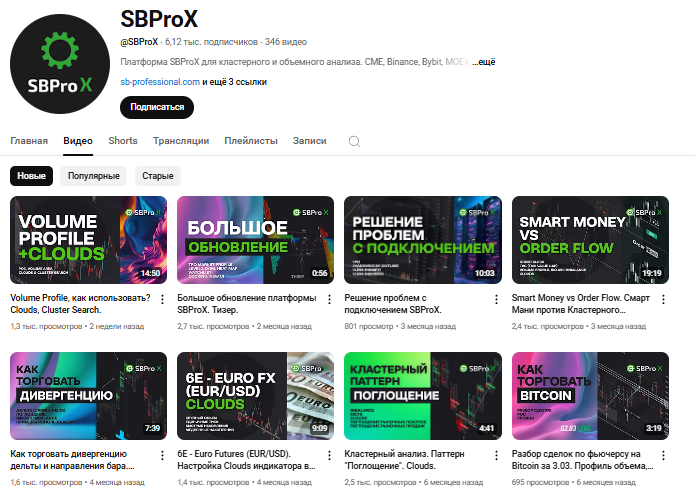Expand channel description with ...ещё
The height and width of the screenshot is (497, 695).
[x=484, y=62]
